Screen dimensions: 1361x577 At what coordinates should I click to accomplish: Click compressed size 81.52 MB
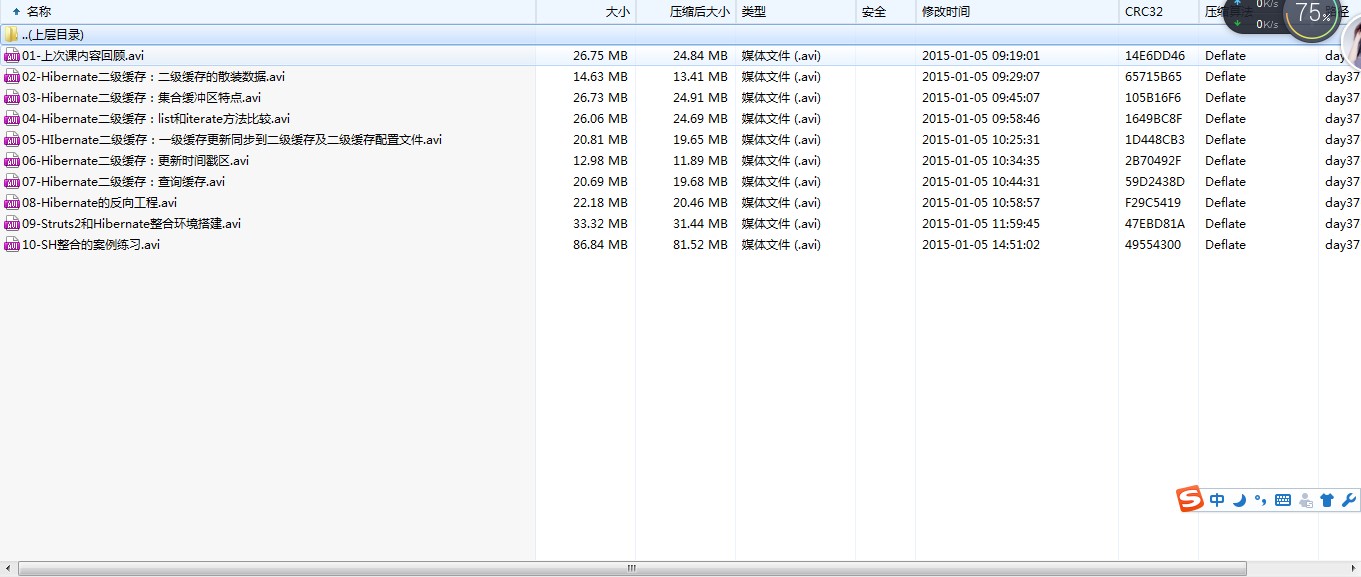coord(700,245)
